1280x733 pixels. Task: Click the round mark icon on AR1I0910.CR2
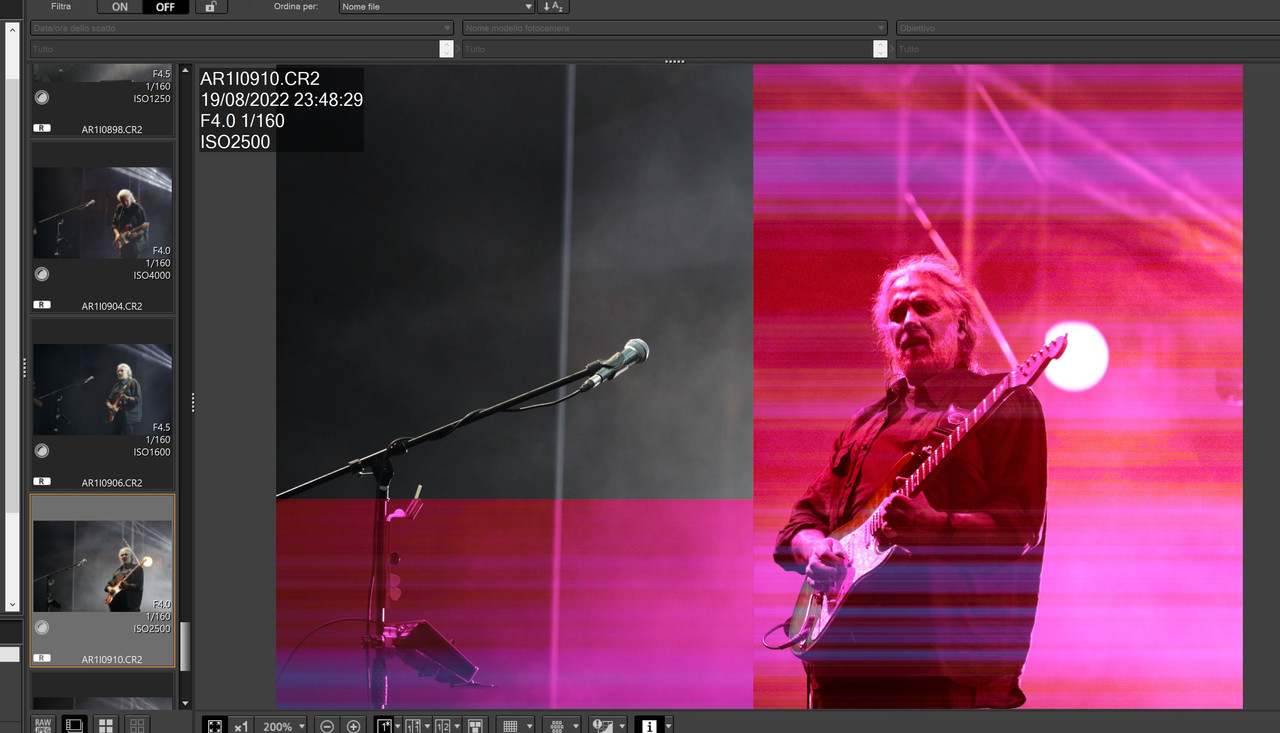click(42, 628)
